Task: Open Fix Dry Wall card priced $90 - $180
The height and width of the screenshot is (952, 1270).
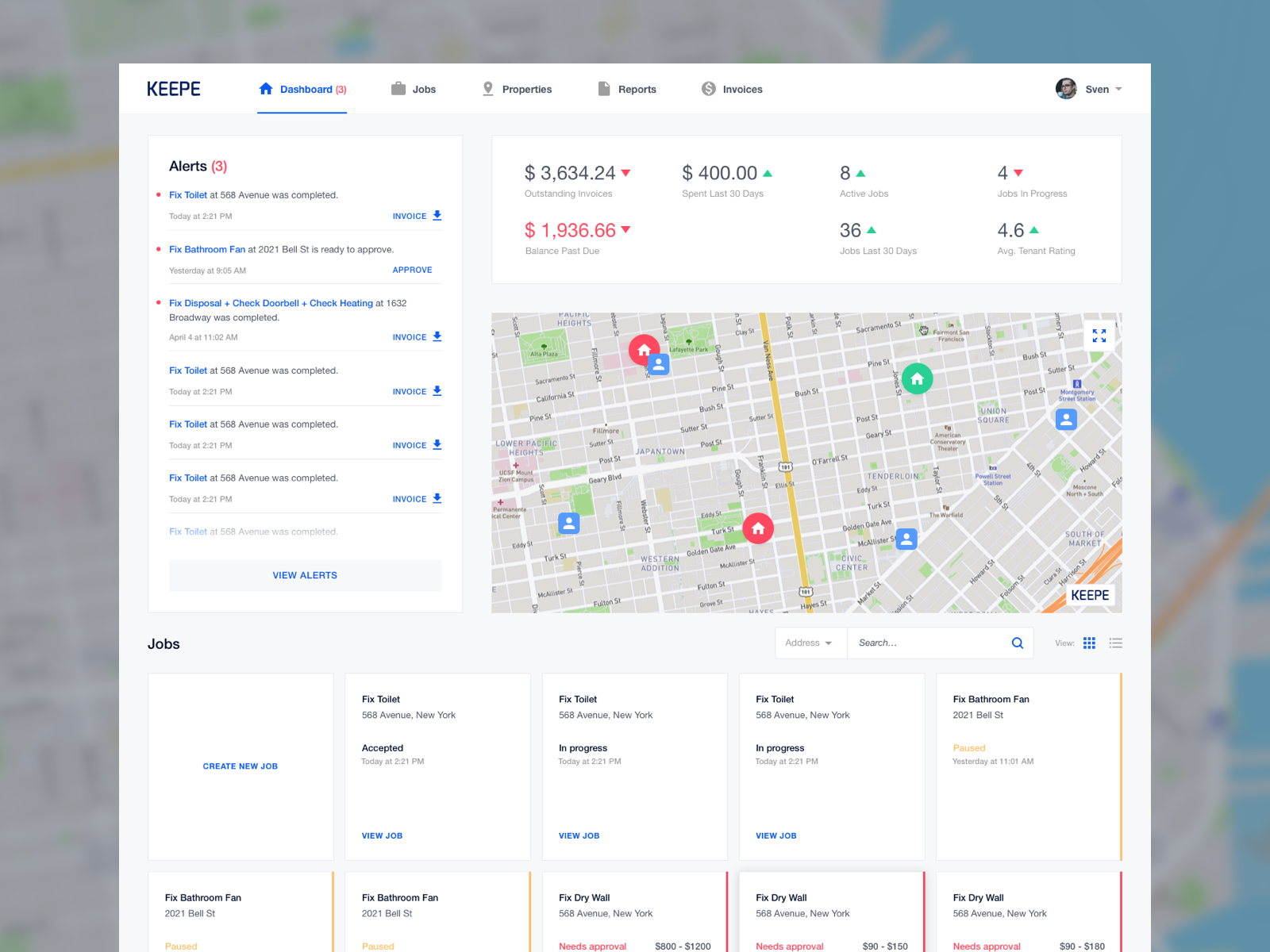Action: 1029,912
